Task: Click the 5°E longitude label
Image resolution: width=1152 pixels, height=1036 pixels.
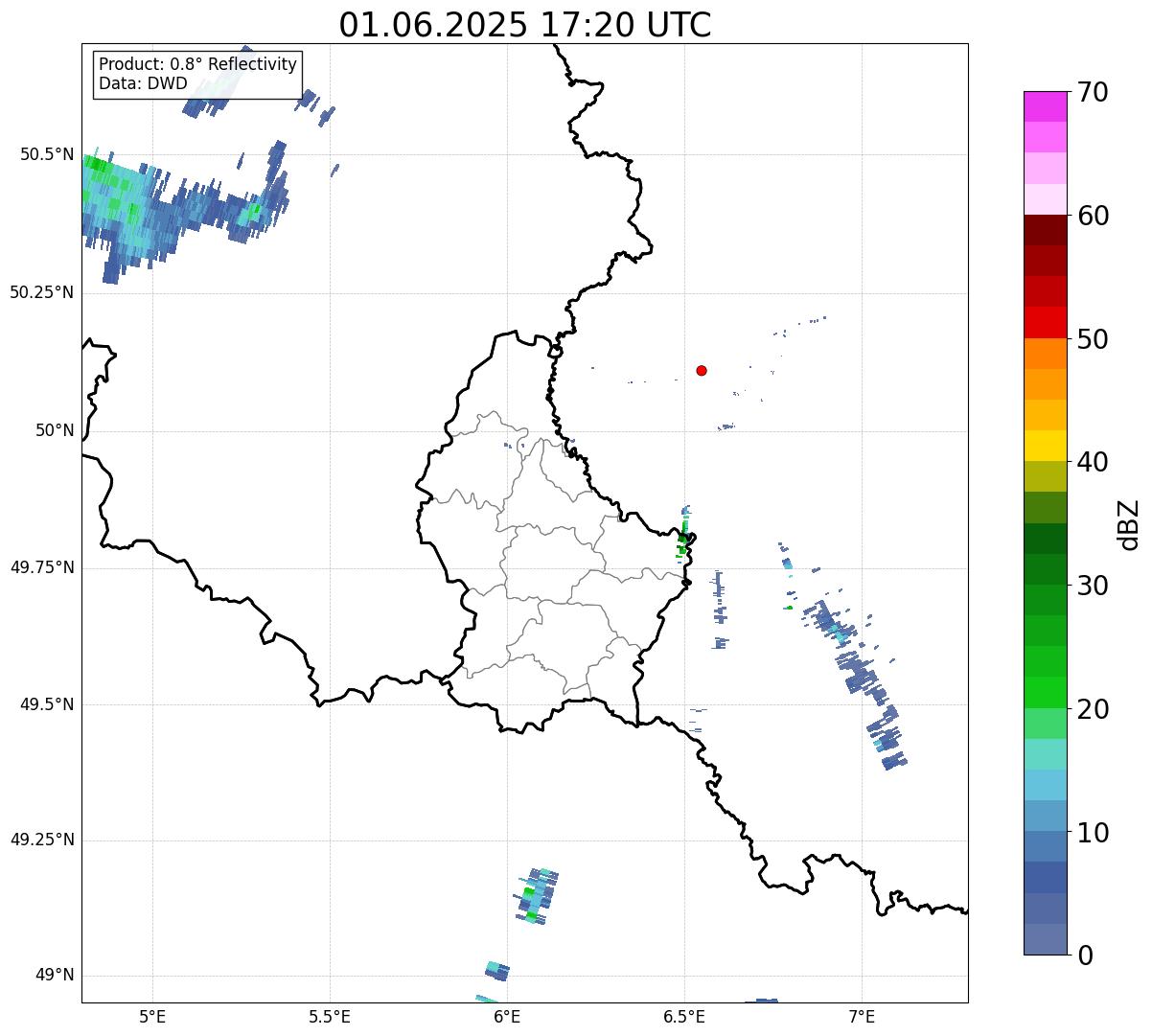Action: pyautogui.click(x=152, y=1016)
